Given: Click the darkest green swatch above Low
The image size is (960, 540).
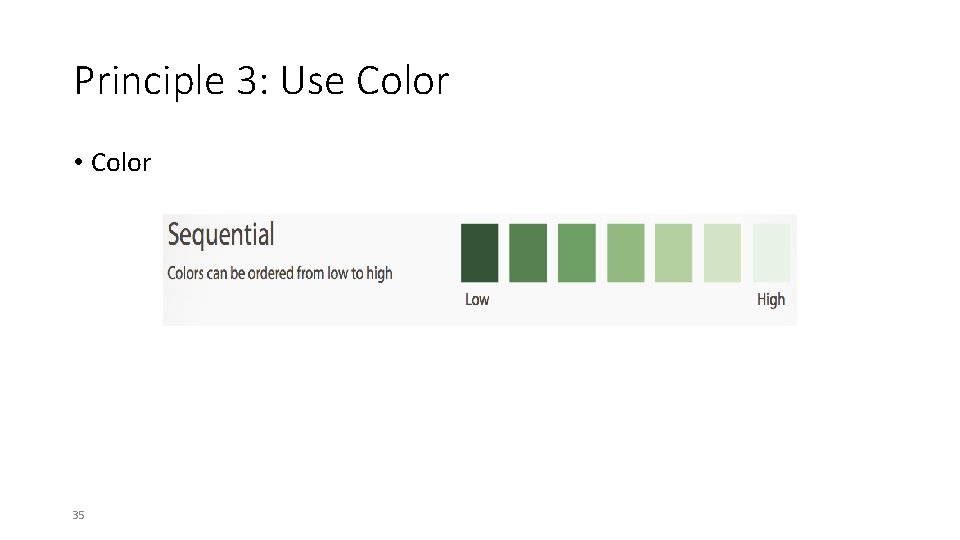Looking at the screenshot, I should point(479,252).
